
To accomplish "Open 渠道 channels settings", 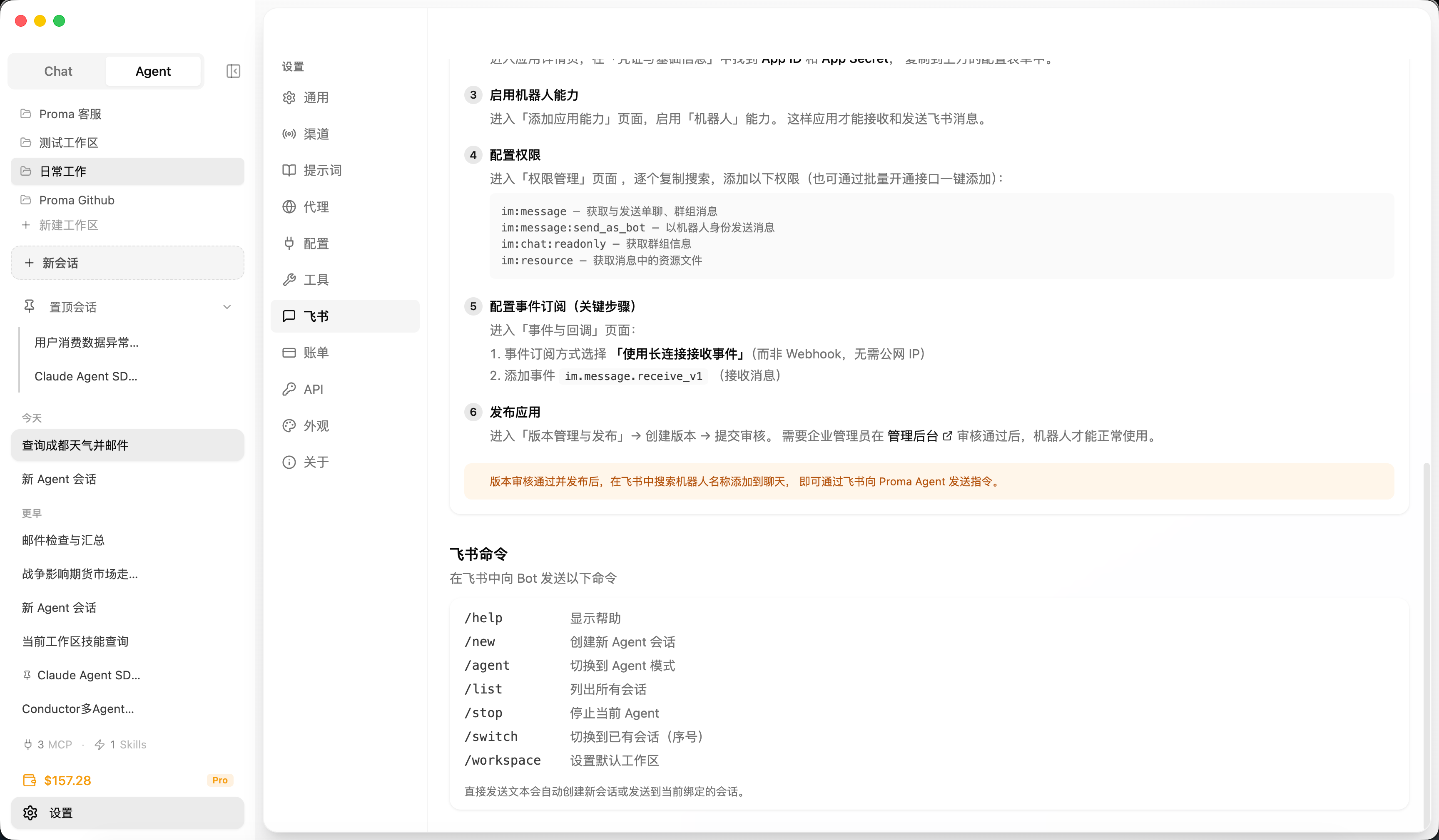I will point(315,134).
